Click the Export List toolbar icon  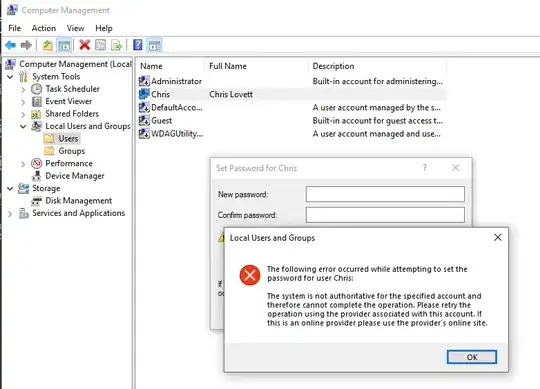click(117, 45)
